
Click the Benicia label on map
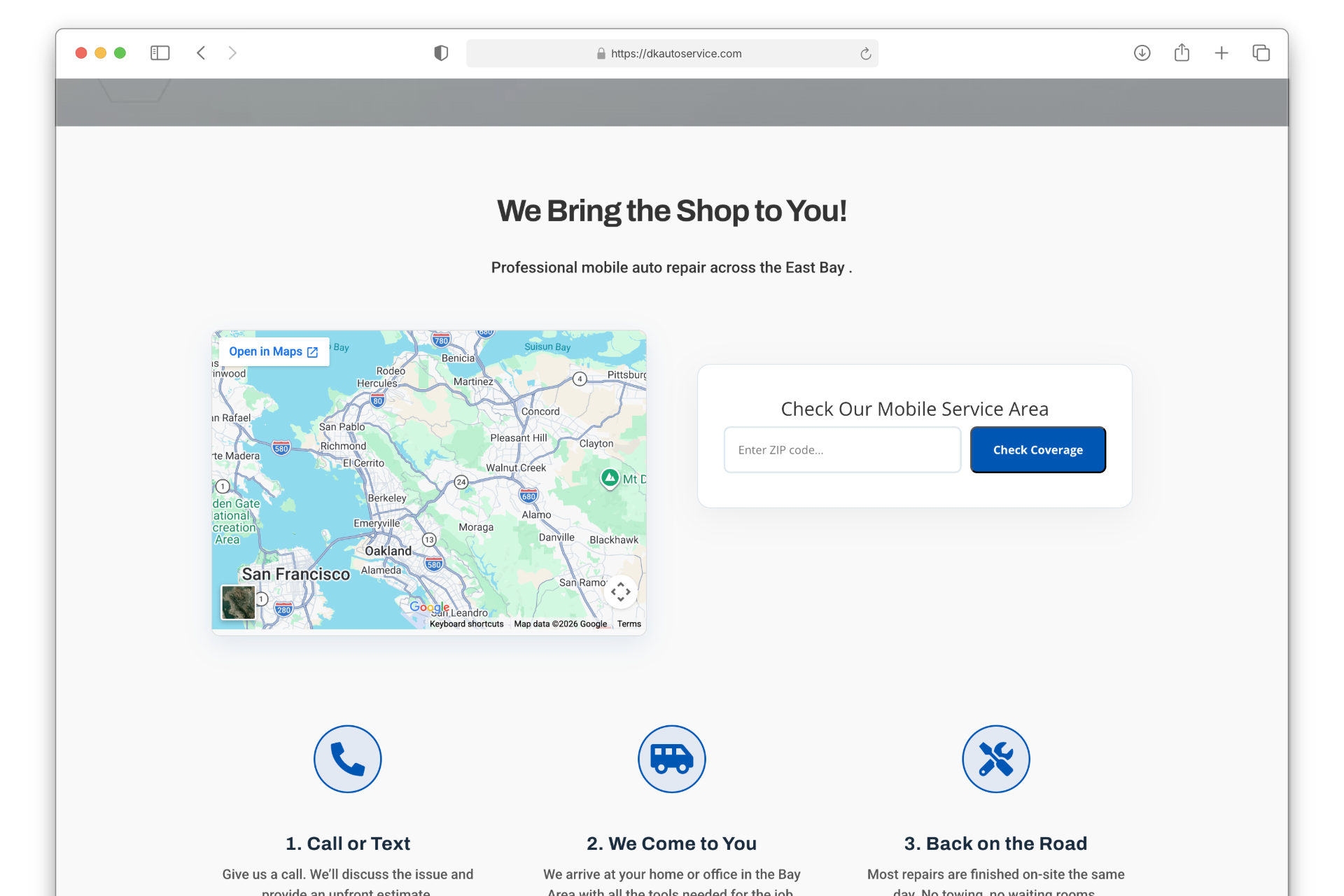pos(458,358)
